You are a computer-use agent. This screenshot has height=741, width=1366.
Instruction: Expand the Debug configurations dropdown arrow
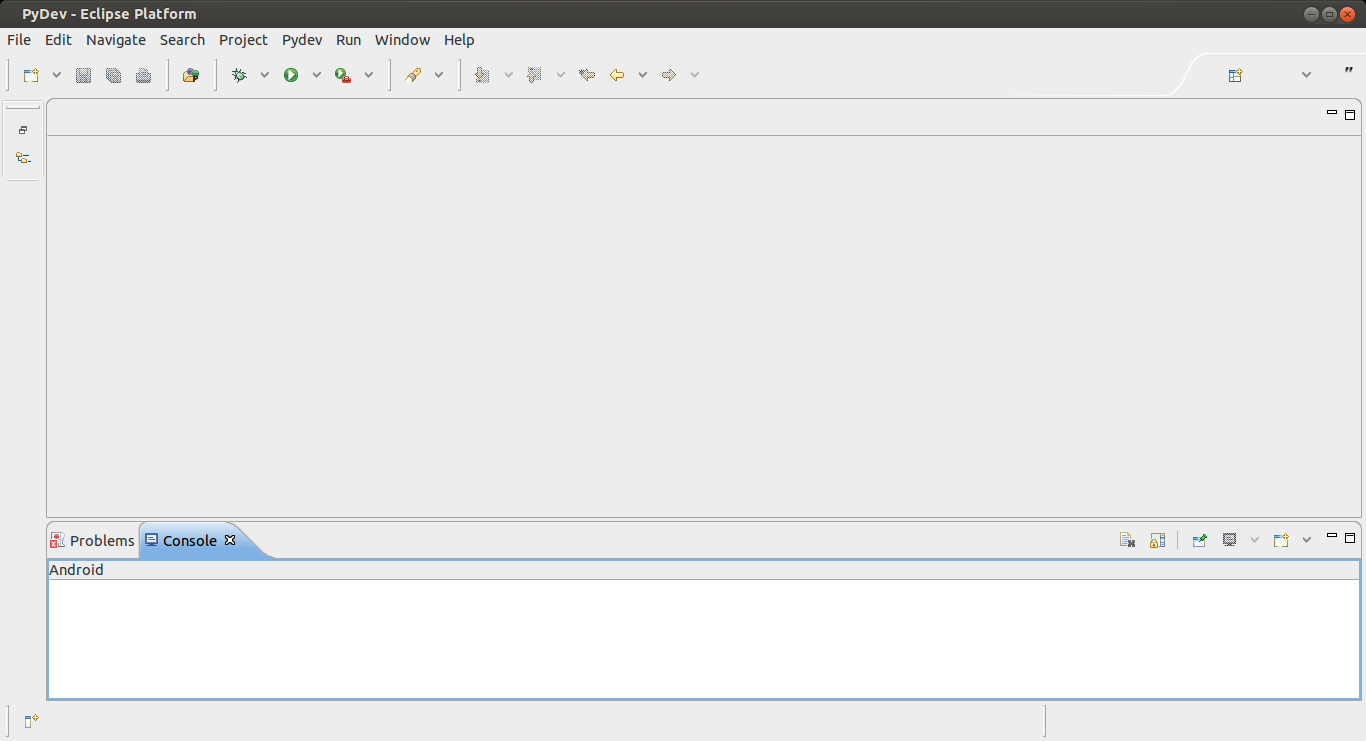coord(265,75)
